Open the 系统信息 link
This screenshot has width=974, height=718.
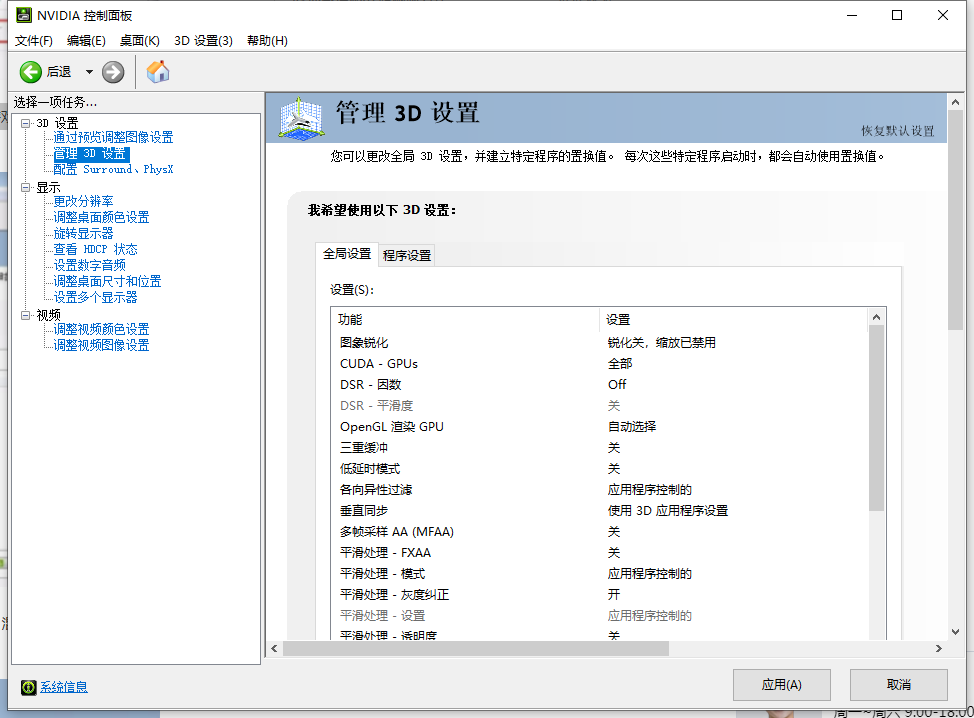pyautogui.click(x=64, y=687)
